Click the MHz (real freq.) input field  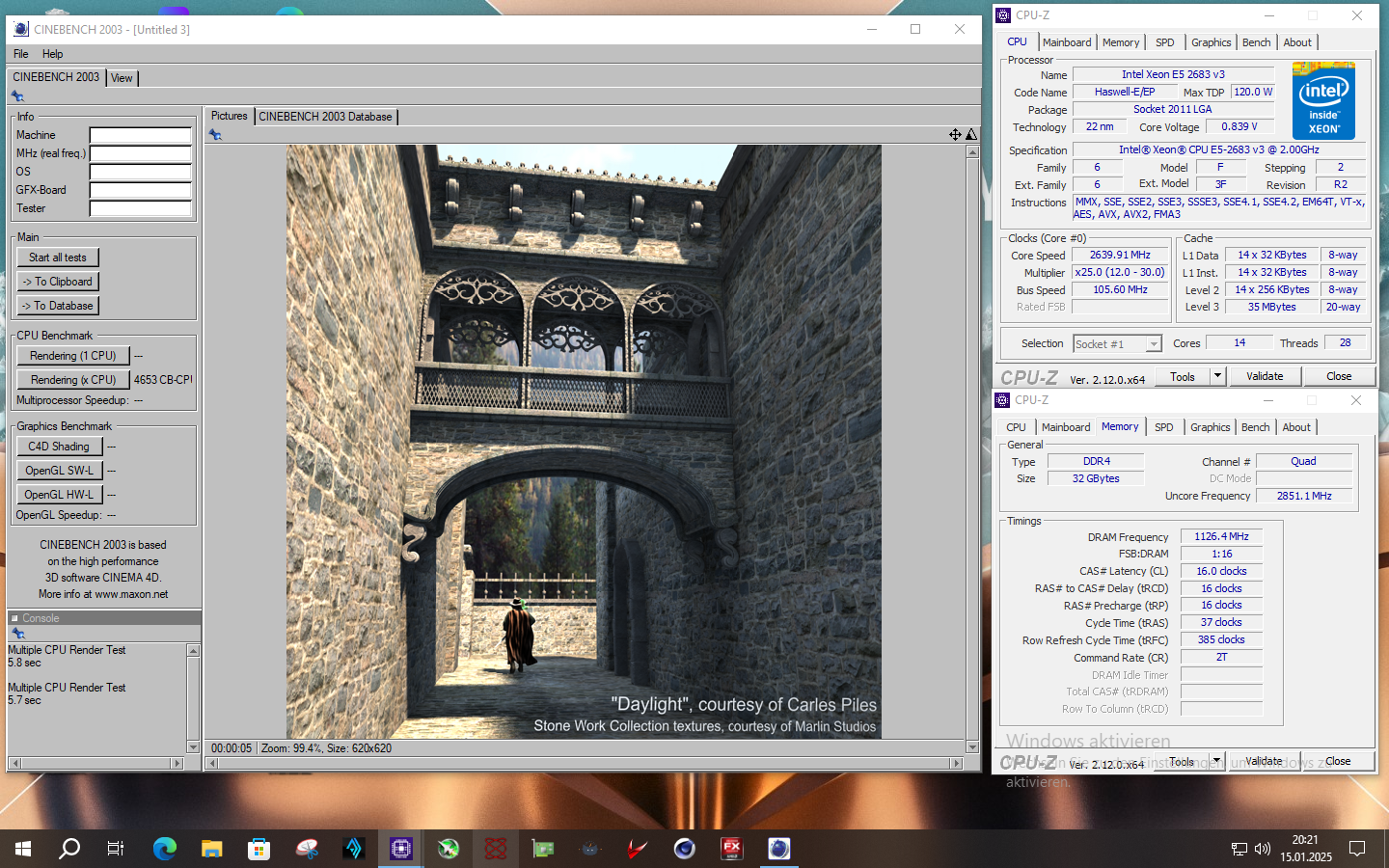141,153
